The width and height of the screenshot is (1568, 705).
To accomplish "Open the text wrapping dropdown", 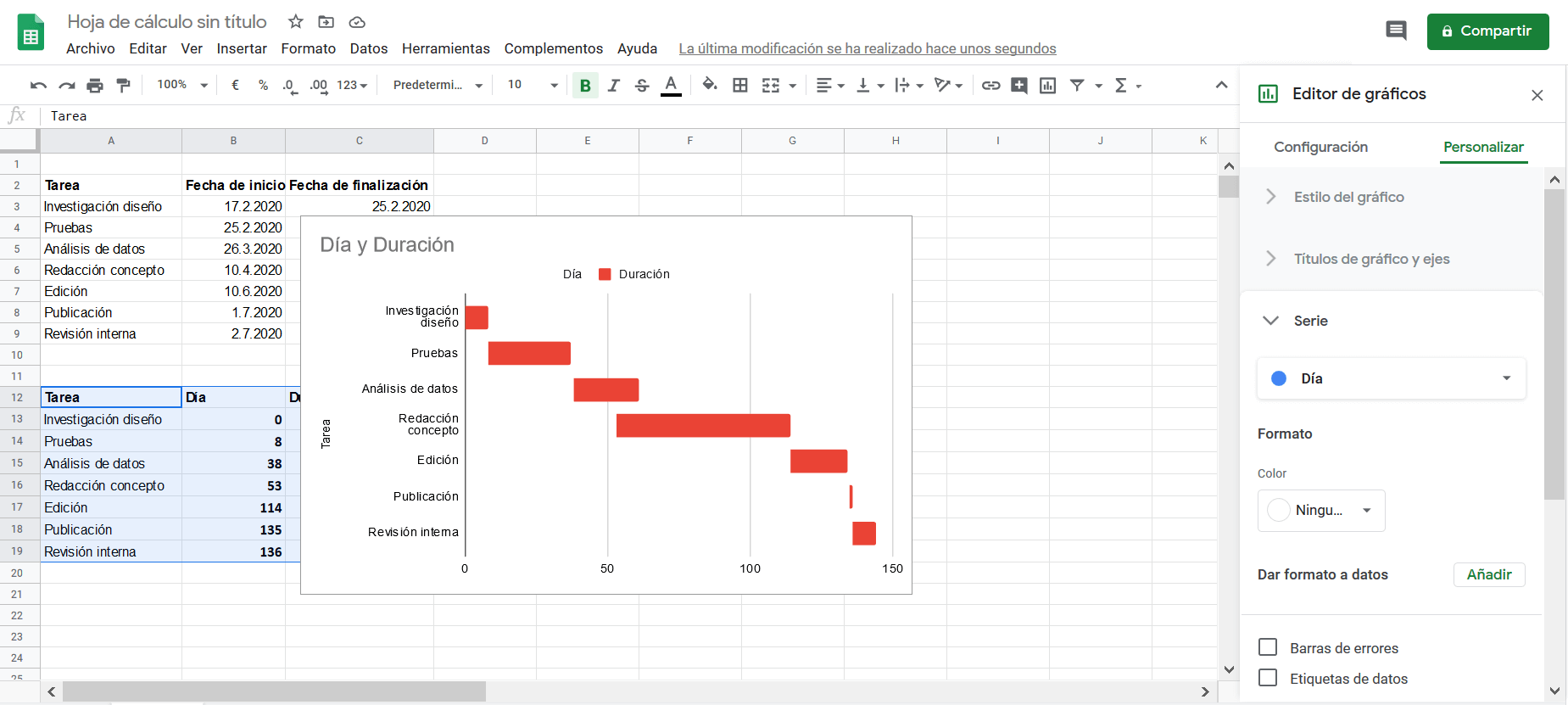I will pyautogui.click(x=909, y=86).
